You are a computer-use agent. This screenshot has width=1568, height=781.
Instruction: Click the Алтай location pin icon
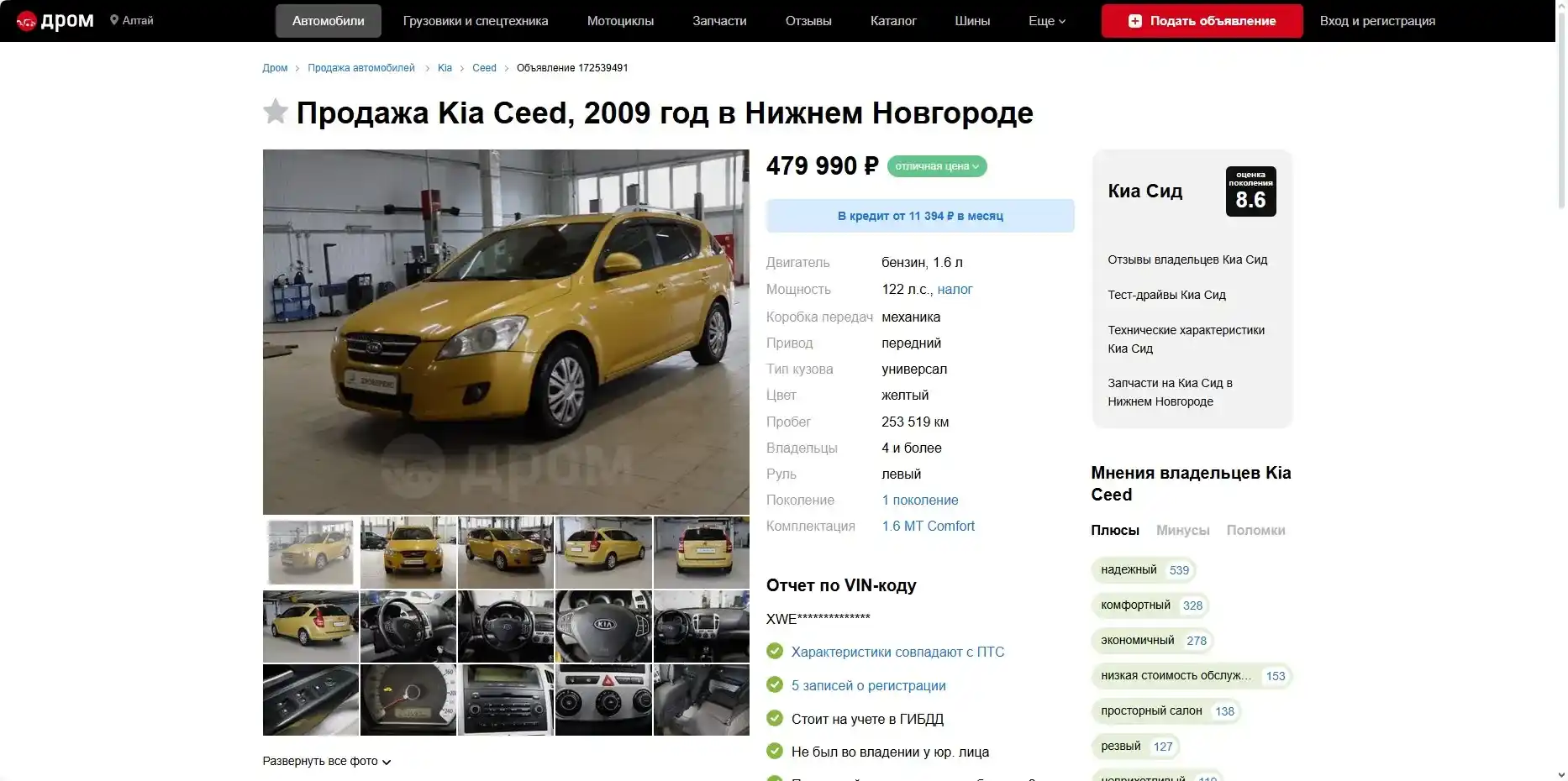pos(114,20)
